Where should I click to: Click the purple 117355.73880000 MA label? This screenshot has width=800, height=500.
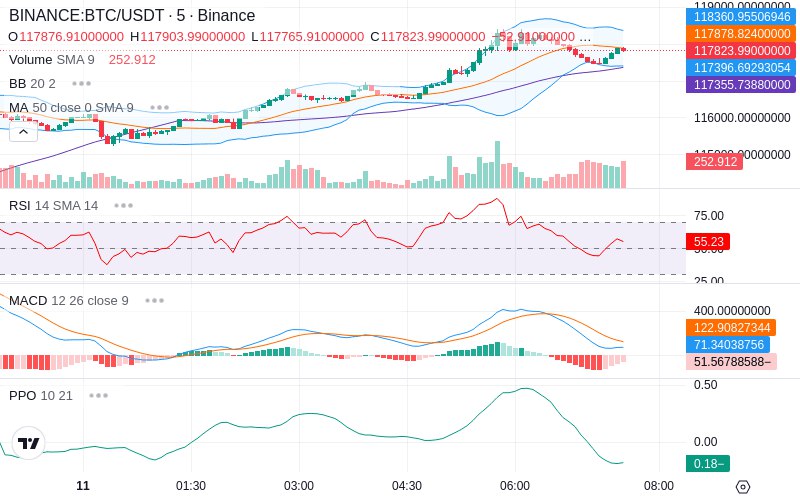741,84
